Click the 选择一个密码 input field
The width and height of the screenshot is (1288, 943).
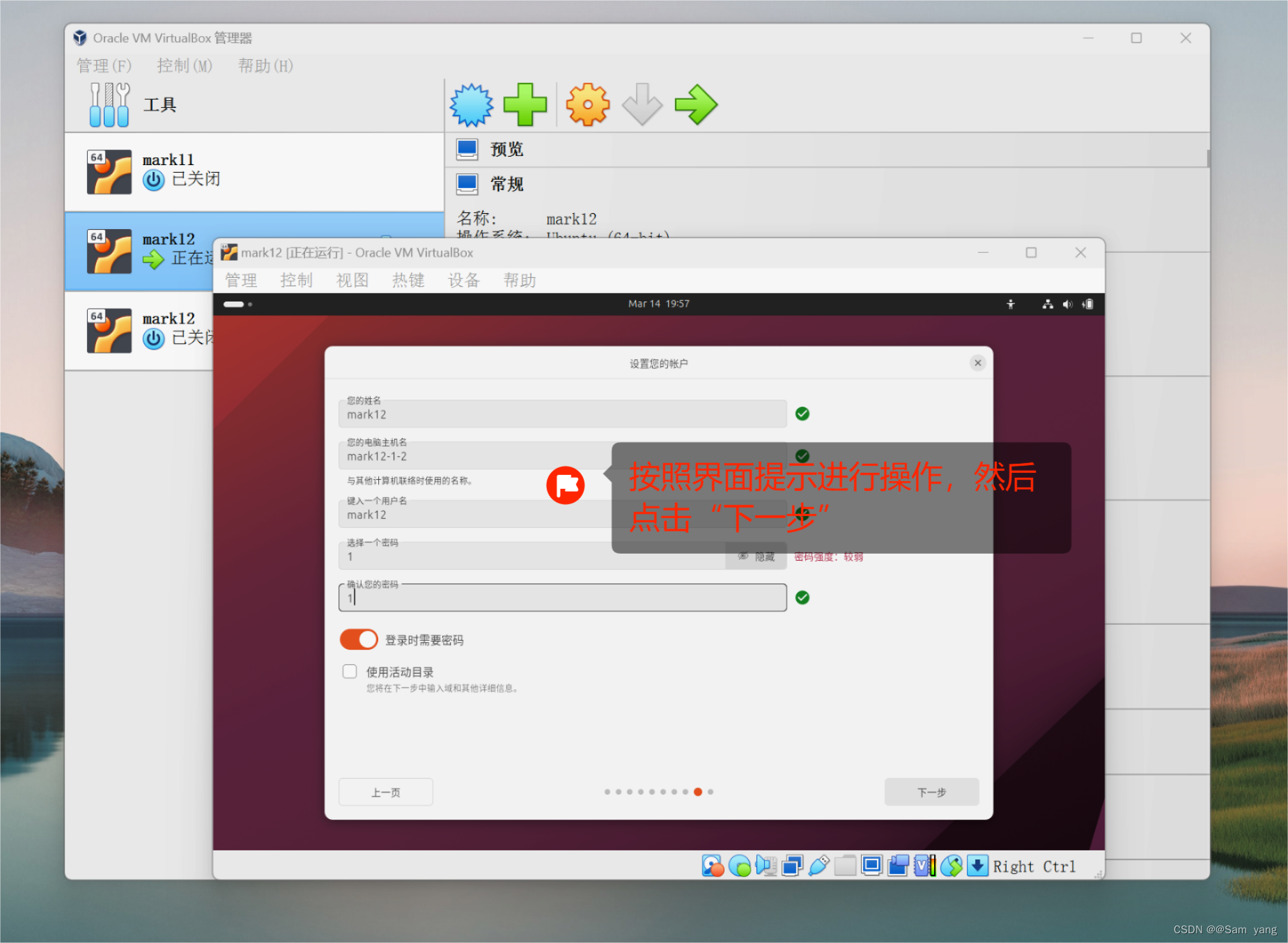pos(532,556)
